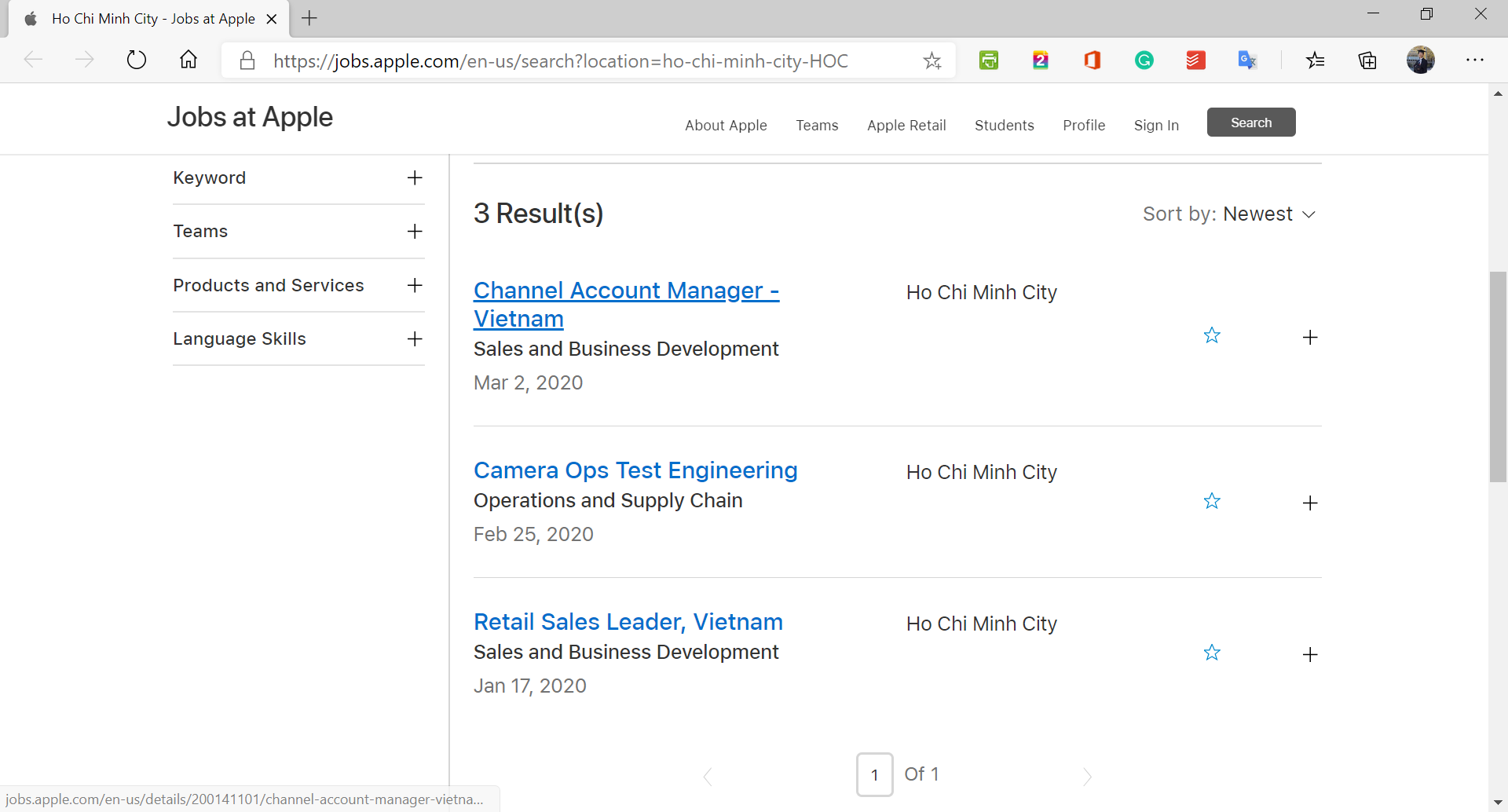Click the 3 Result(s) heading

tap(539, 214)
